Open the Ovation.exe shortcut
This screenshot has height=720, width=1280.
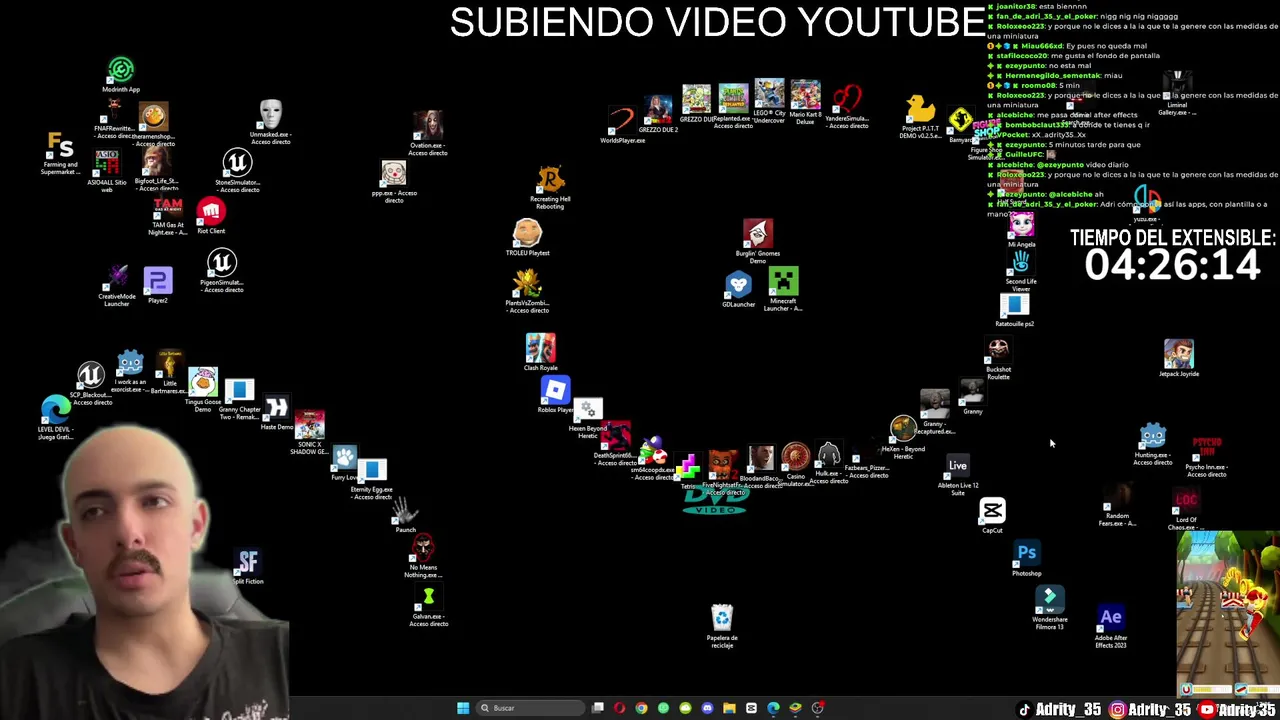pyautogui.click(x=427, y=133)
